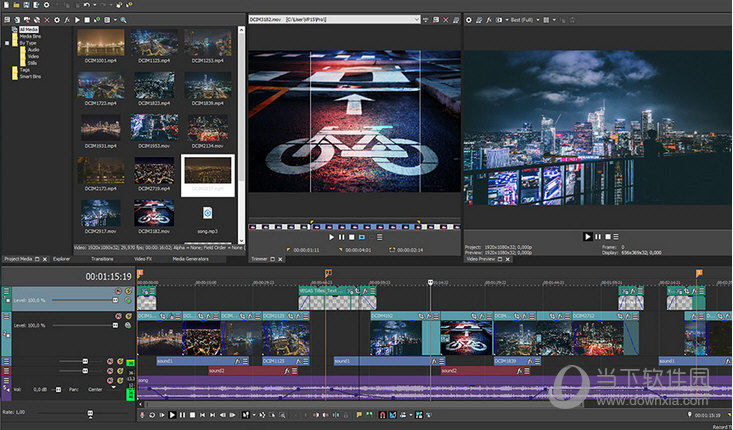Click track 1 Level 100% slider handle
This screenshot has height=430, width=733.
point(115,300)
